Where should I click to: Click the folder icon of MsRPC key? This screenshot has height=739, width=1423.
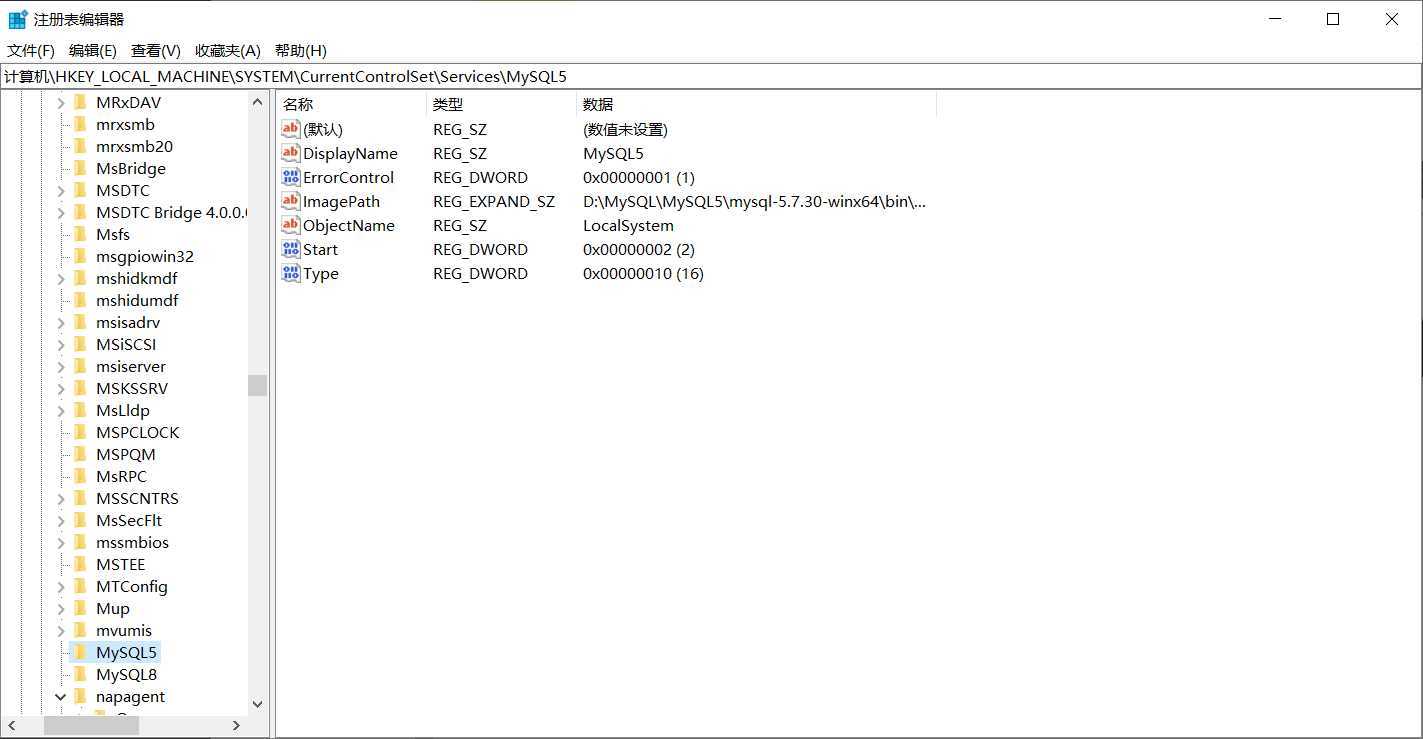click(81, 476)
